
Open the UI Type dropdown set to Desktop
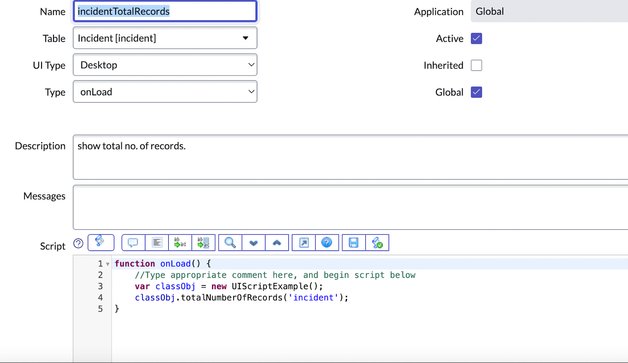point(165,65)
